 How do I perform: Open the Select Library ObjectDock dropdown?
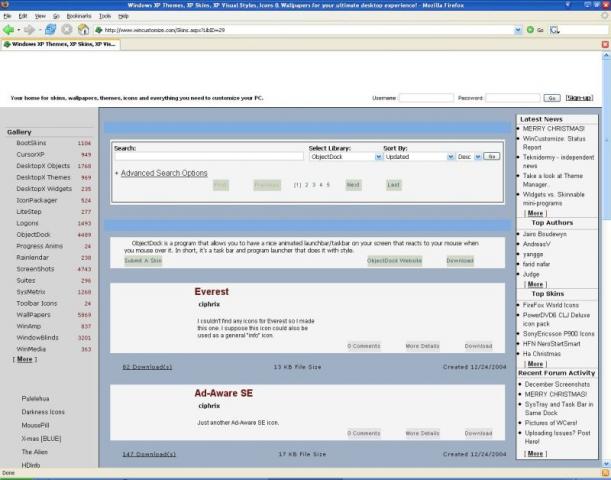coord(378,157)
